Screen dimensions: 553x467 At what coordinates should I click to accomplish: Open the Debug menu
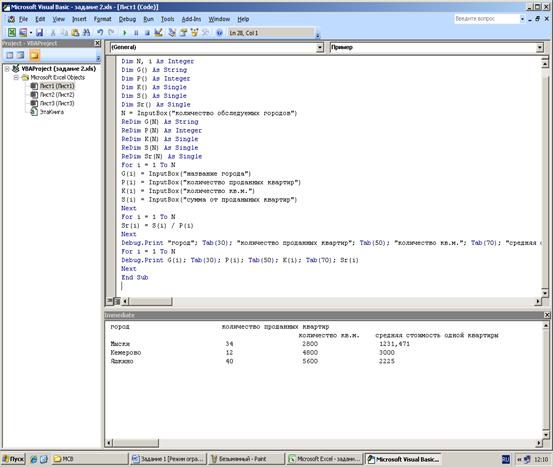click(127, 19)
